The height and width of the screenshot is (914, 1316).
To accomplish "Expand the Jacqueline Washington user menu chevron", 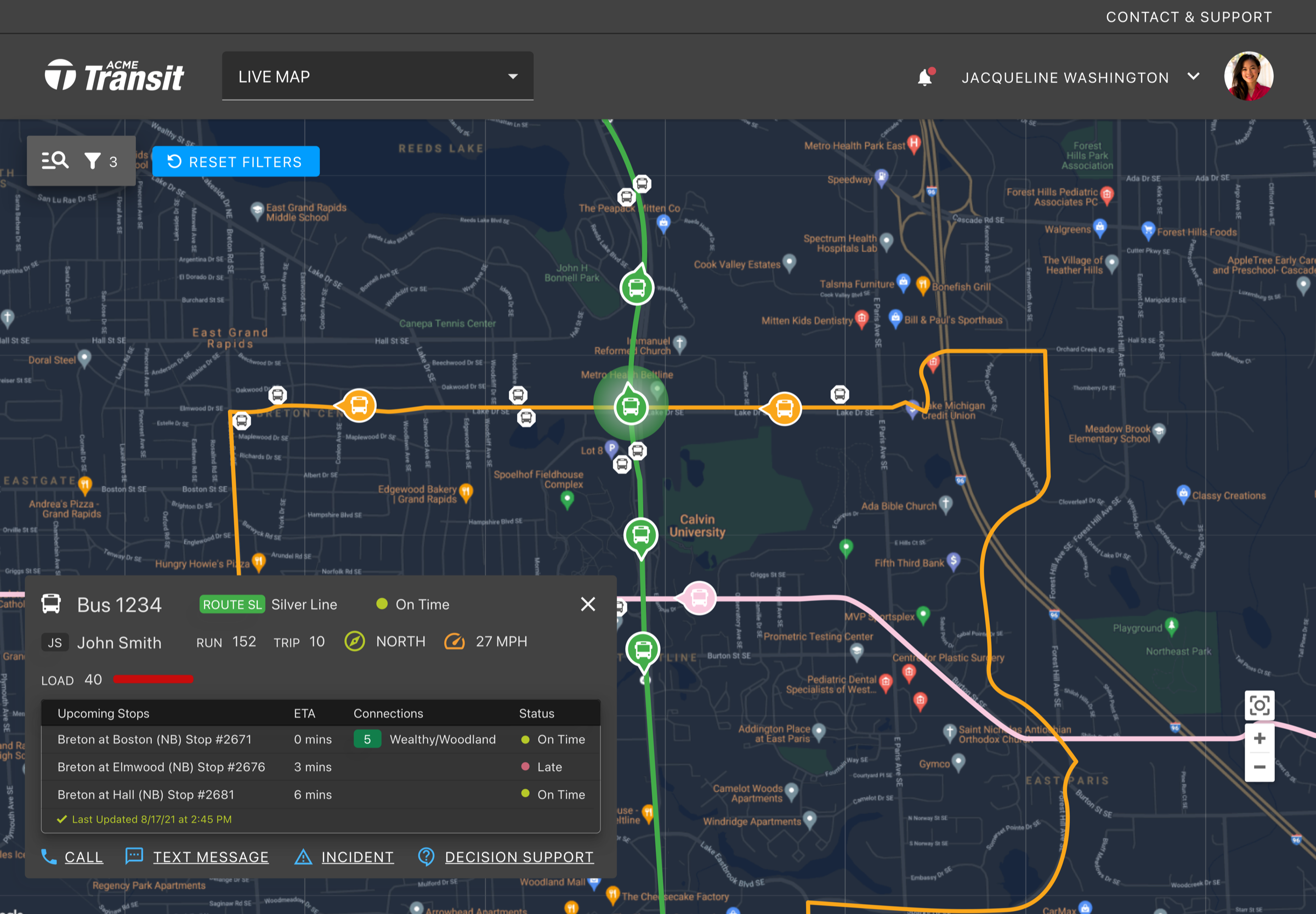I will pyautogui.click(x=1194, y=76).
